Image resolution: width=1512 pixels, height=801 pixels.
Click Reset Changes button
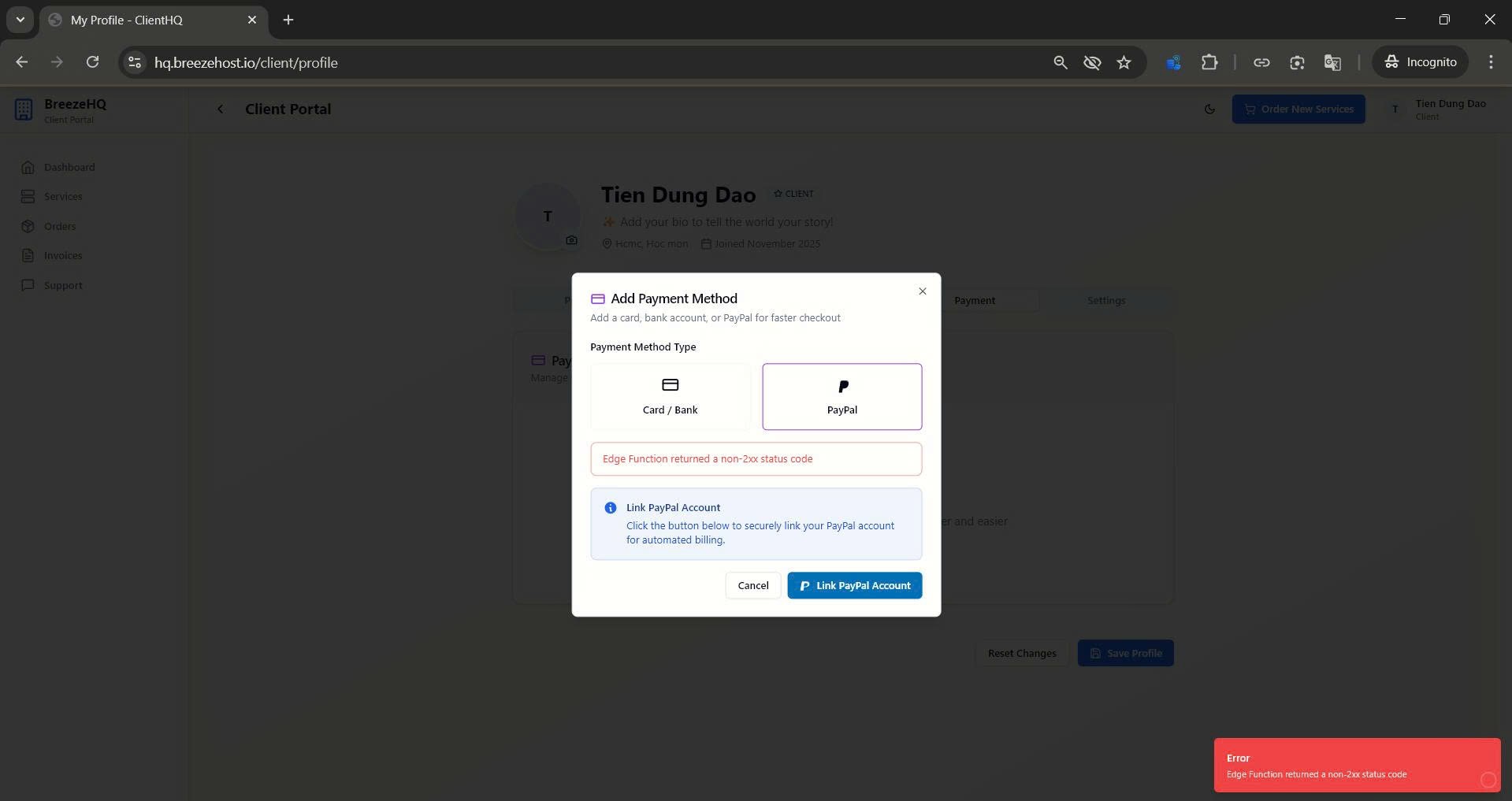1021,653
